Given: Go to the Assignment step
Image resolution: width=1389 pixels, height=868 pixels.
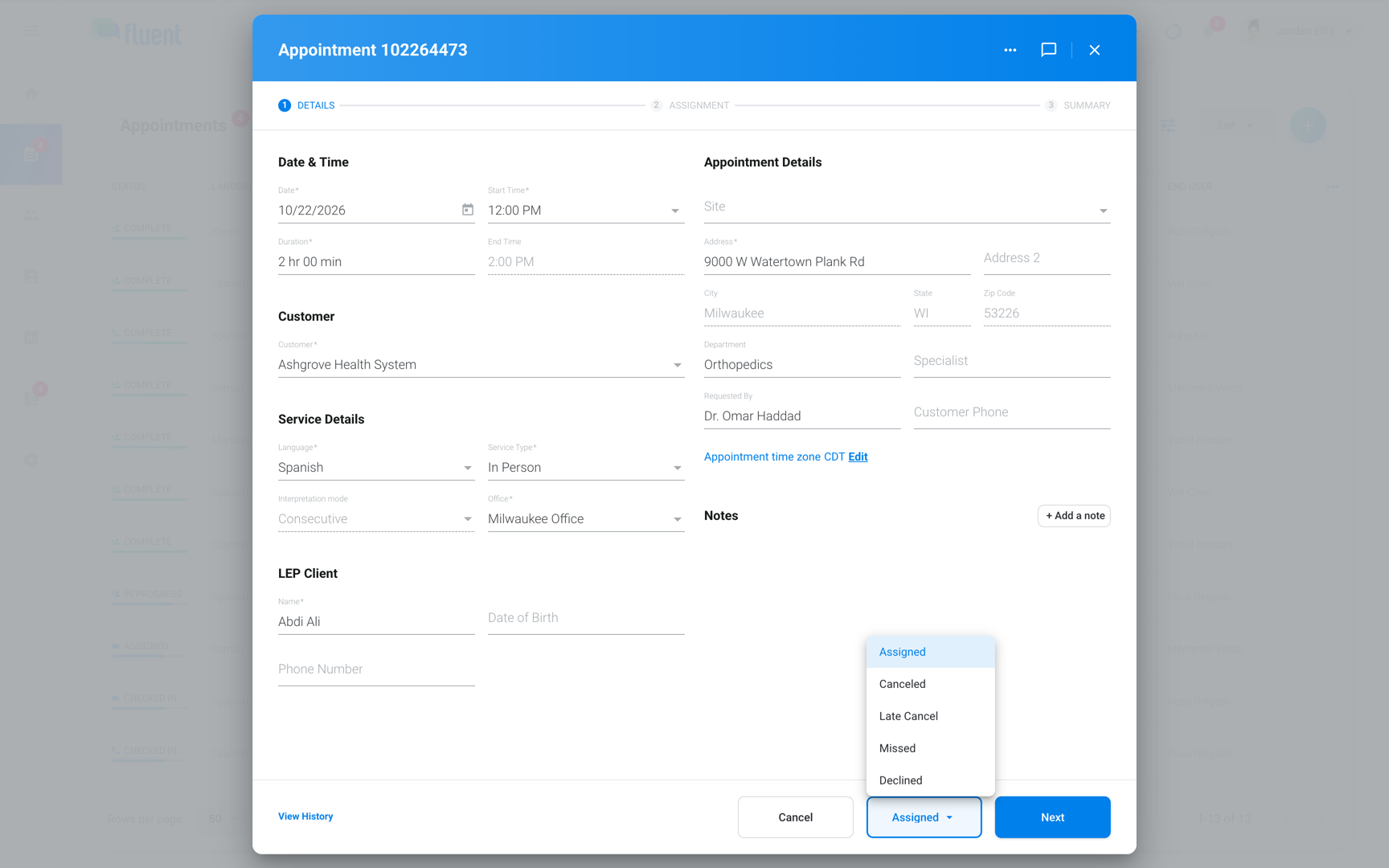Looking at the screenshot, I should click(x=690, y=105).
